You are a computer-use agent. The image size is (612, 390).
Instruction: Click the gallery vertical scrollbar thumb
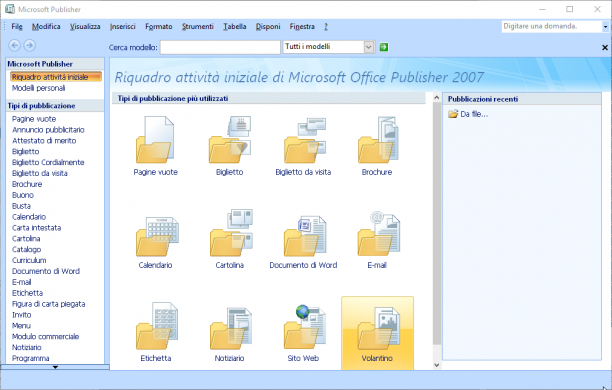(437, 223)
